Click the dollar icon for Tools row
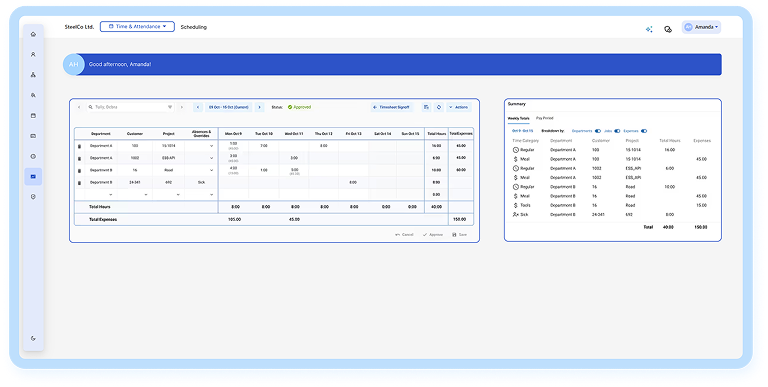Image resolution: width=768 pixels, height=387 pixels. pyautogui.click(x=515, y=205)
